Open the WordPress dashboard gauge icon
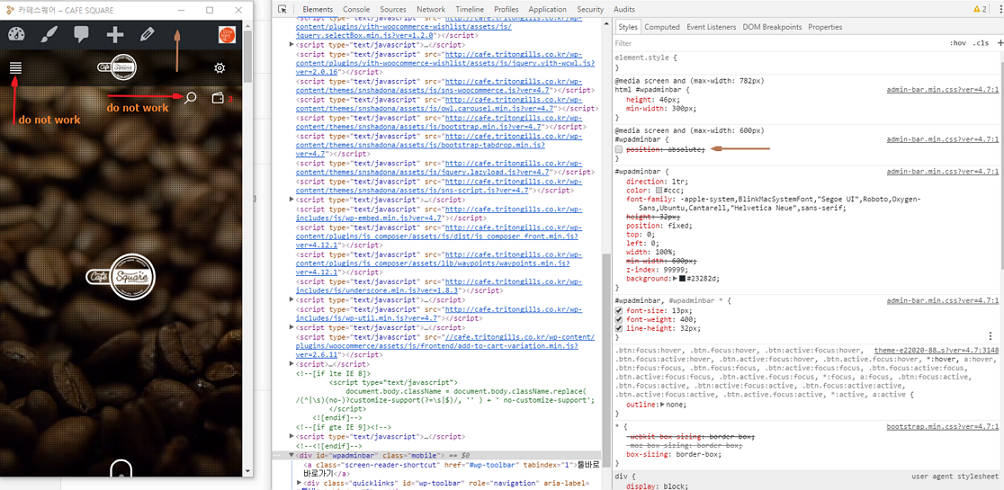This screenshot has height=490, width=1004. [16, 34]
